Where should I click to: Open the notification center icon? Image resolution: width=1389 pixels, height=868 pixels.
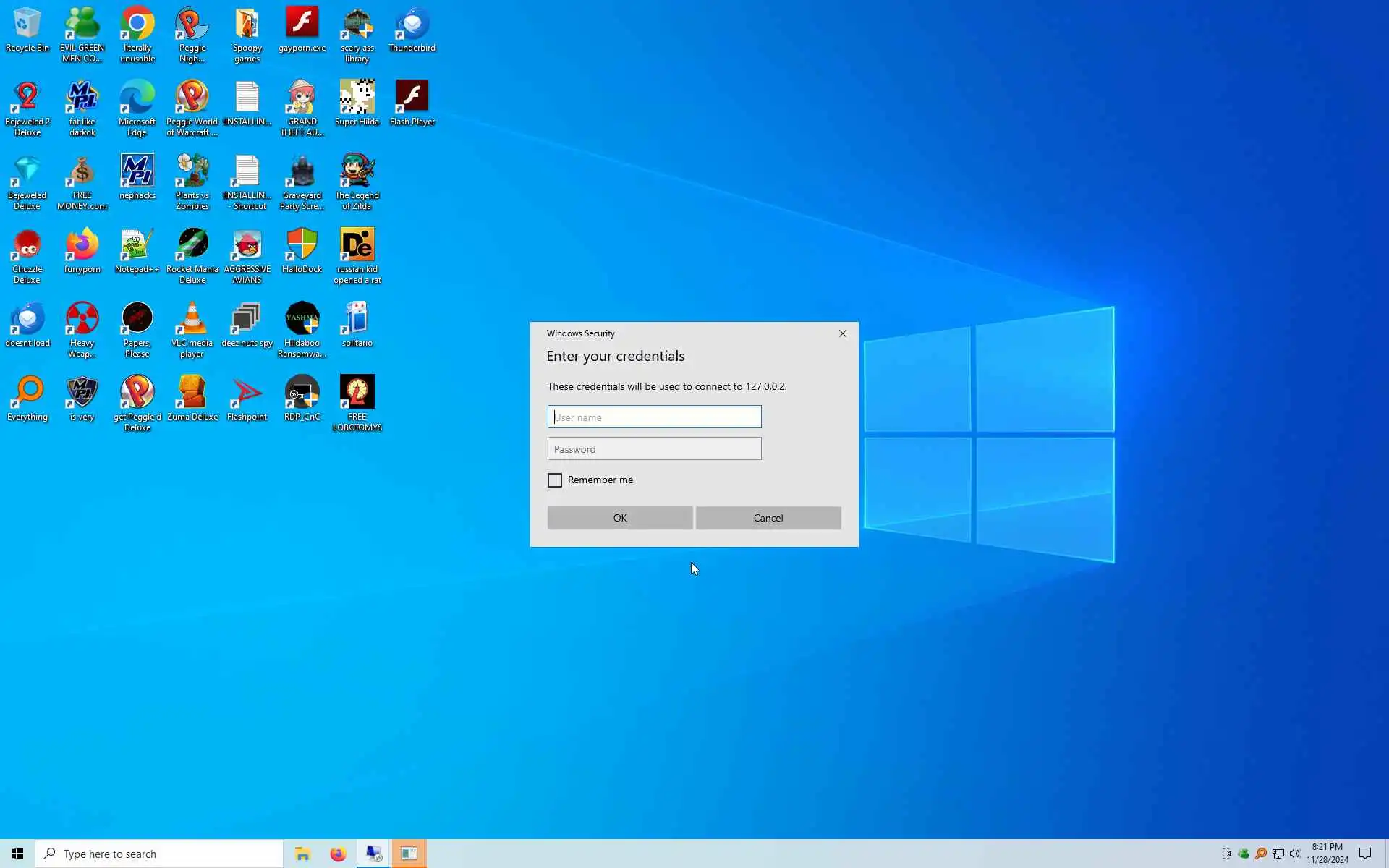point(1365,854)
